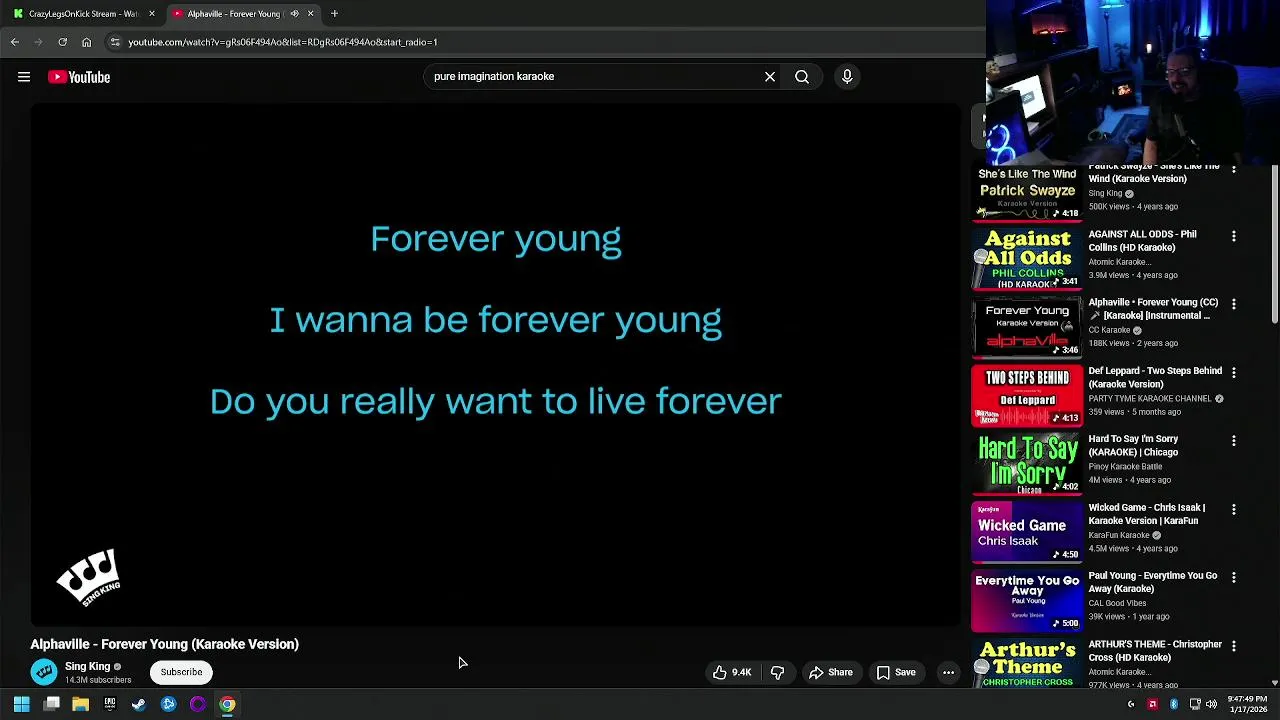Dislike the video with thumbs down
This screenshot has width=1280, height=720.
tap(777, 673)
